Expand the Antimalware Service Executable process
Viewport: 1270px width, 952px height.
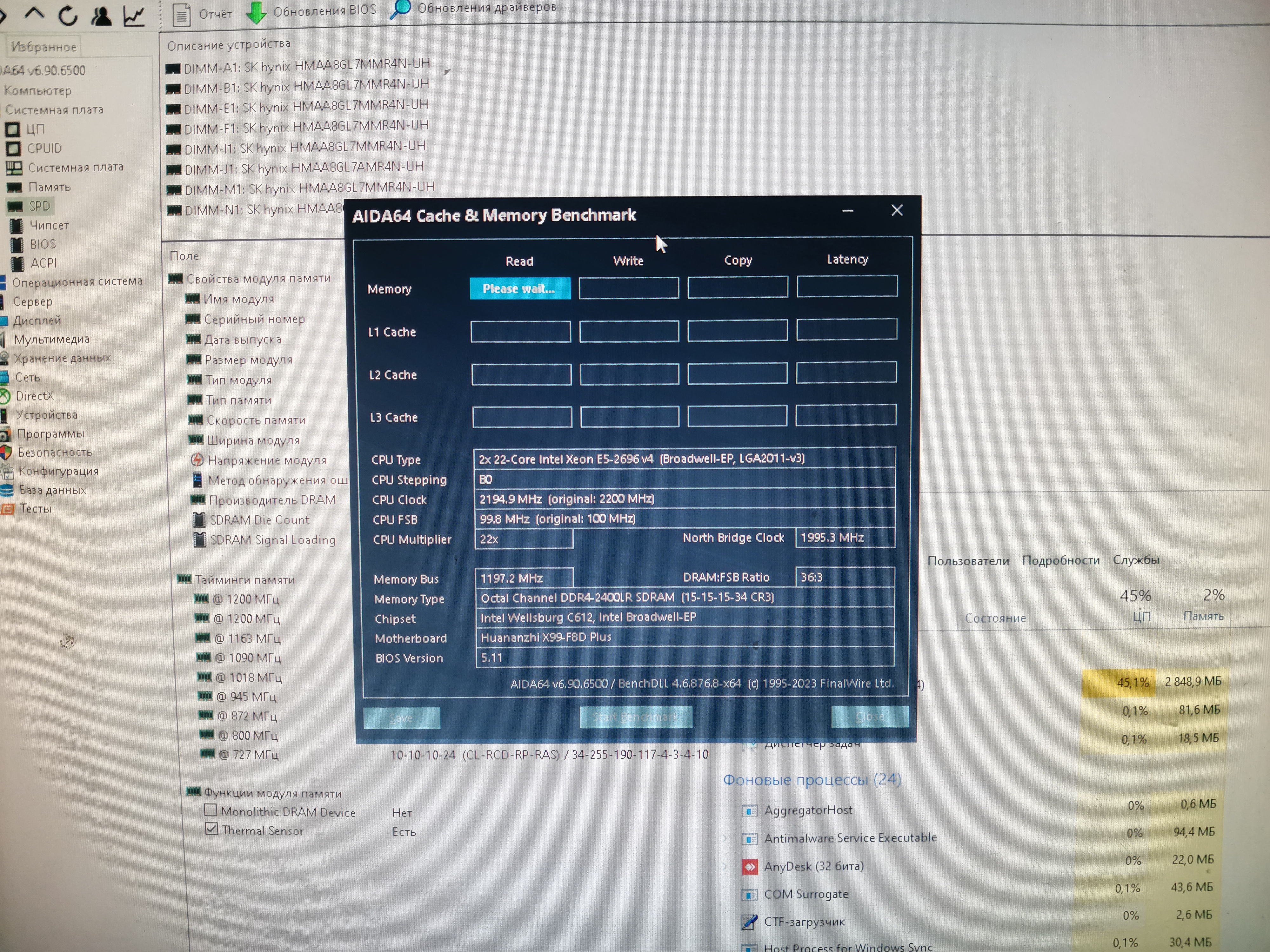point(725,838)
